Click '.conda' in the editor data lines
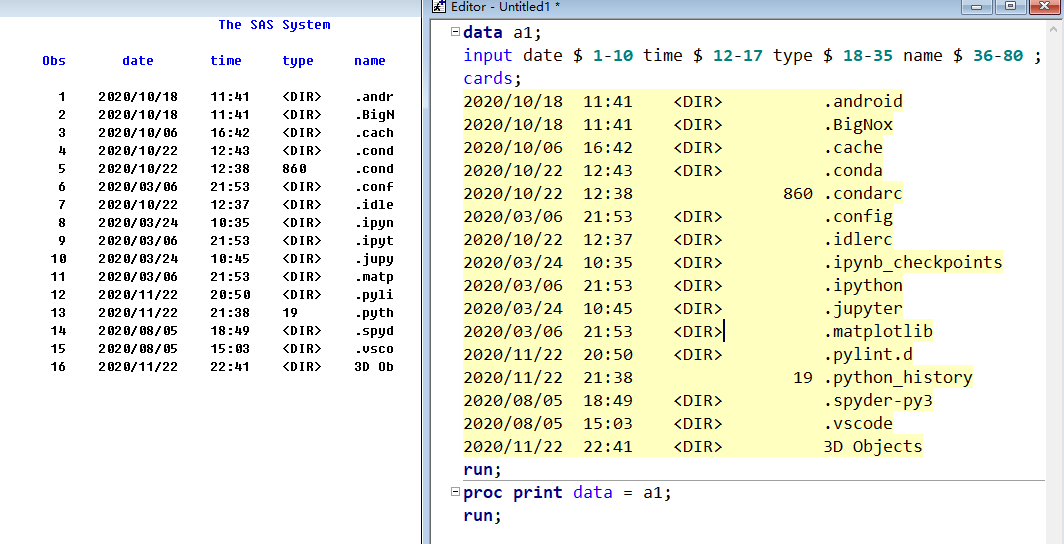This screenshot has width=1064, height=544. (854, 170)
